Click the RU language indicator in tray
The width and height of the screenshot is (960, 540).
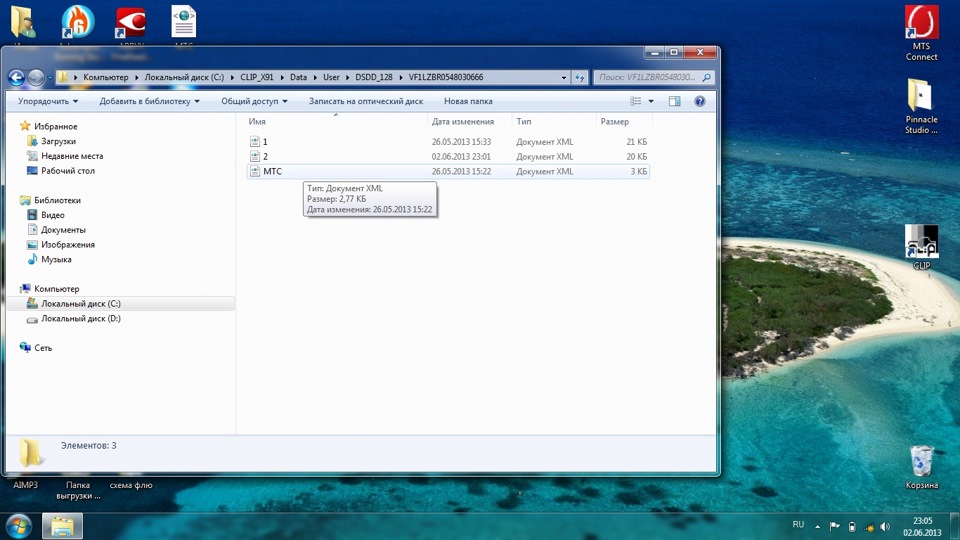(798, 525)
